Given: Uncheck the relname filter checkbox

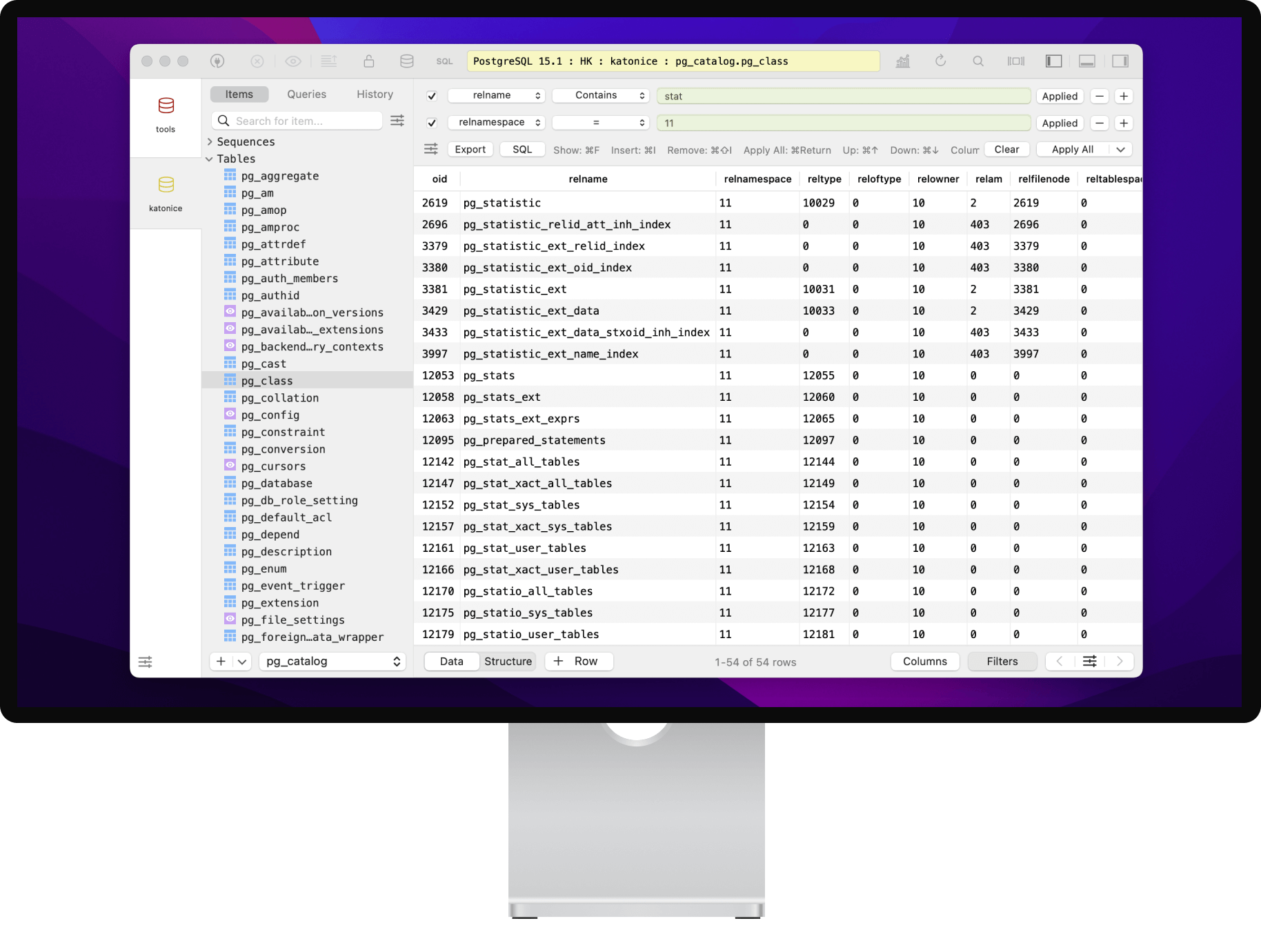Looking at the screenshot, I should point(430,95).
